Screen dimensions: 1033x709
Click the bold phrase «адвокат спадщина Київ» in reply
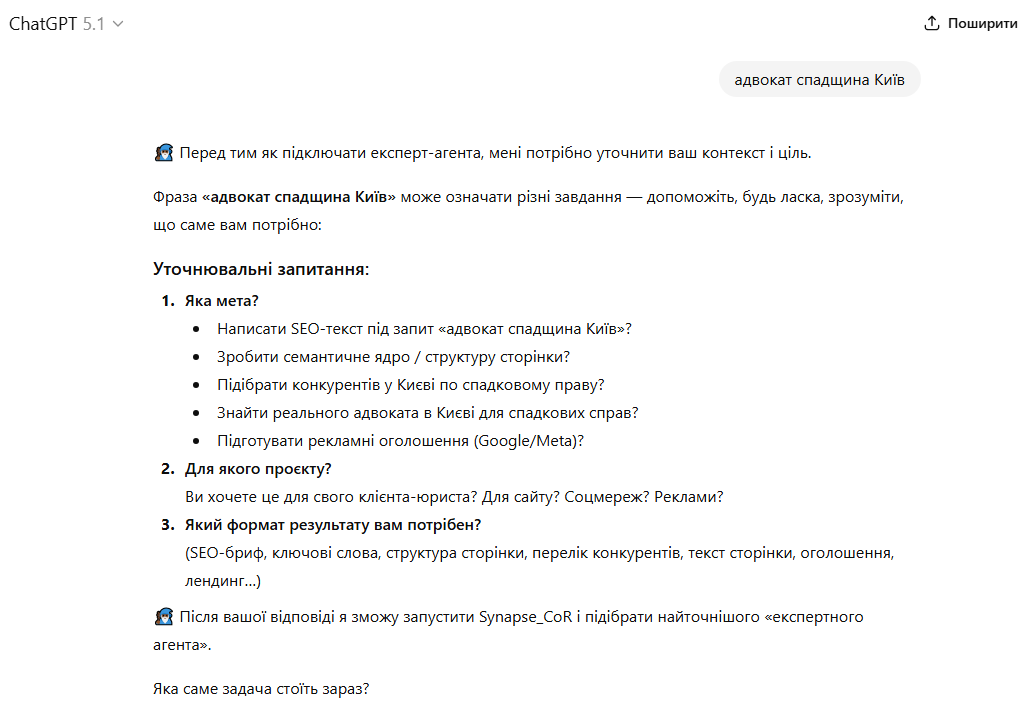coord(299,197)
